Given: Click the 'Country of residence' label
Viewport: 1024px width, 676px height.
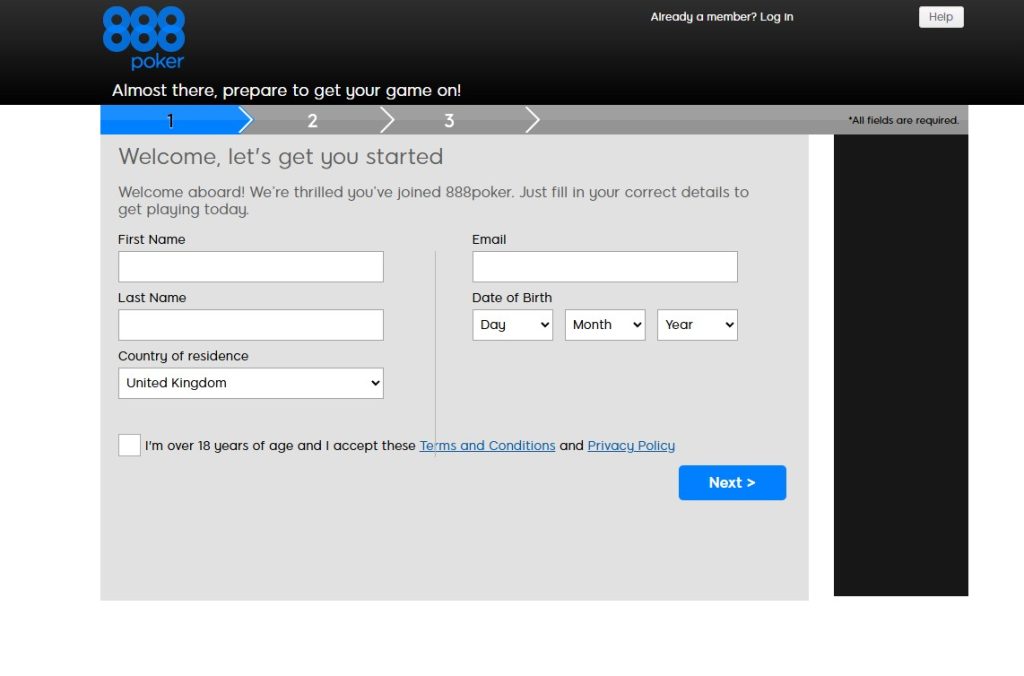Looking at the screenshot, I should pos(184,356).
